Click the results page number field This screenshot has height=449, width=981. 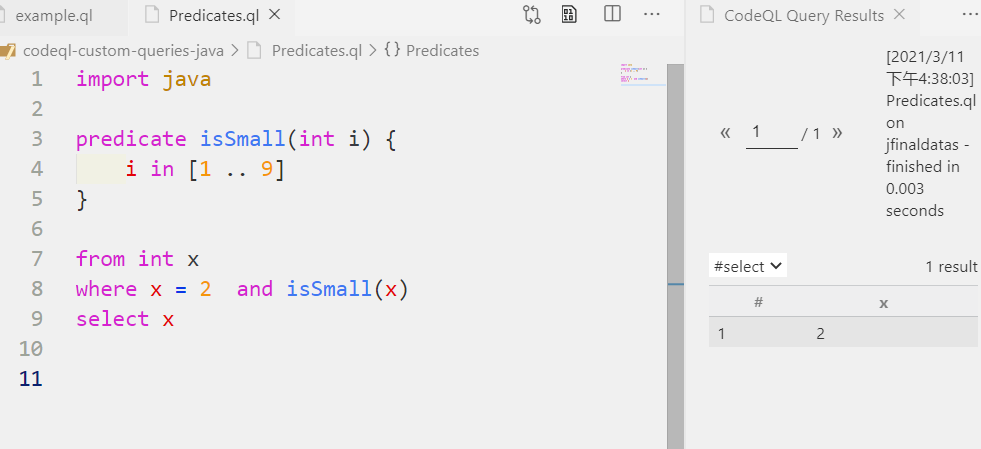pos(771,133)
